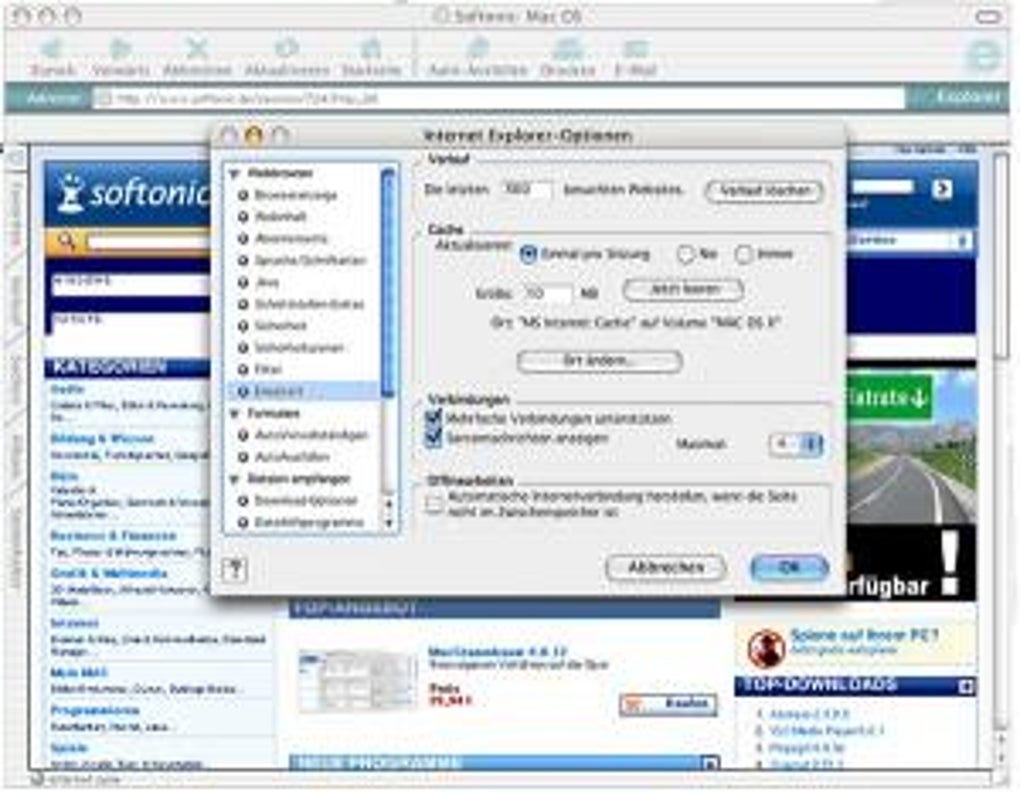Click the cache Größe input field
This screenshot has width=1020, height=792.
(x=548, y=294)
